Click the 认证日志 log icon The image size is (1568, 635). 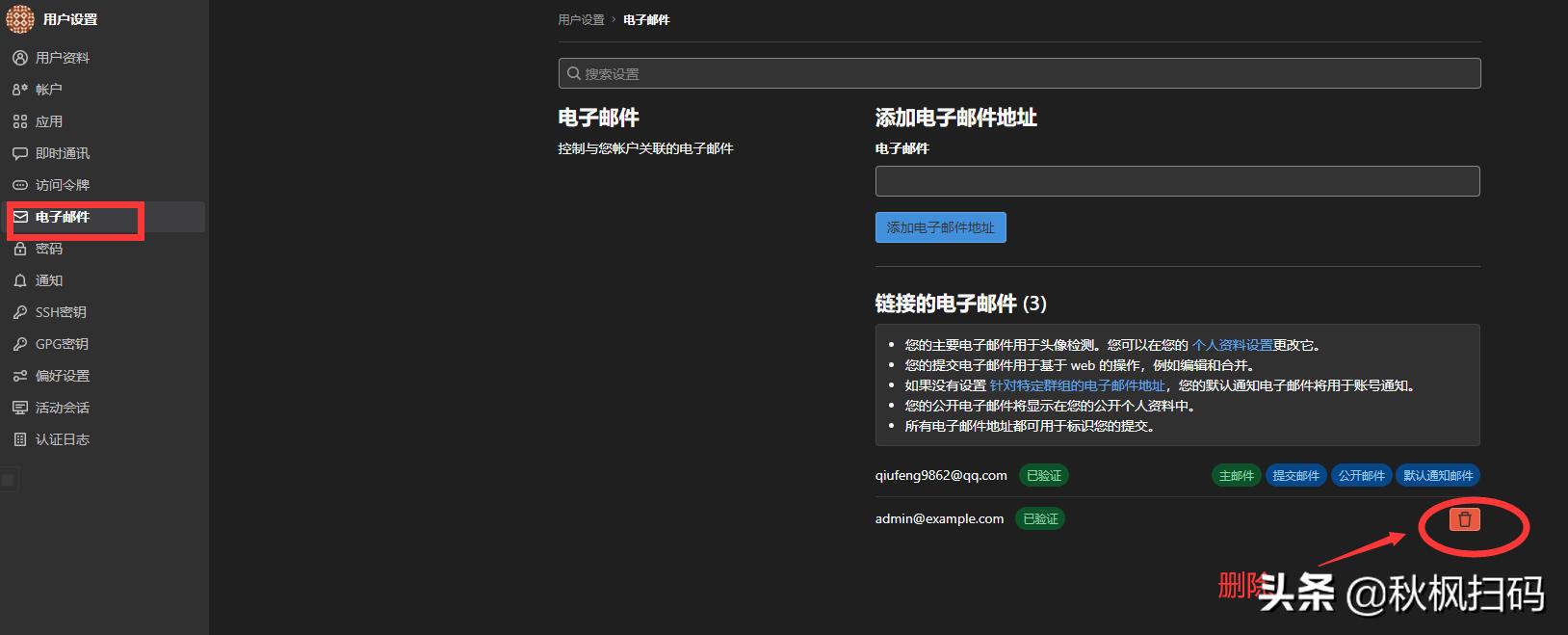click(x=19, y=439)
